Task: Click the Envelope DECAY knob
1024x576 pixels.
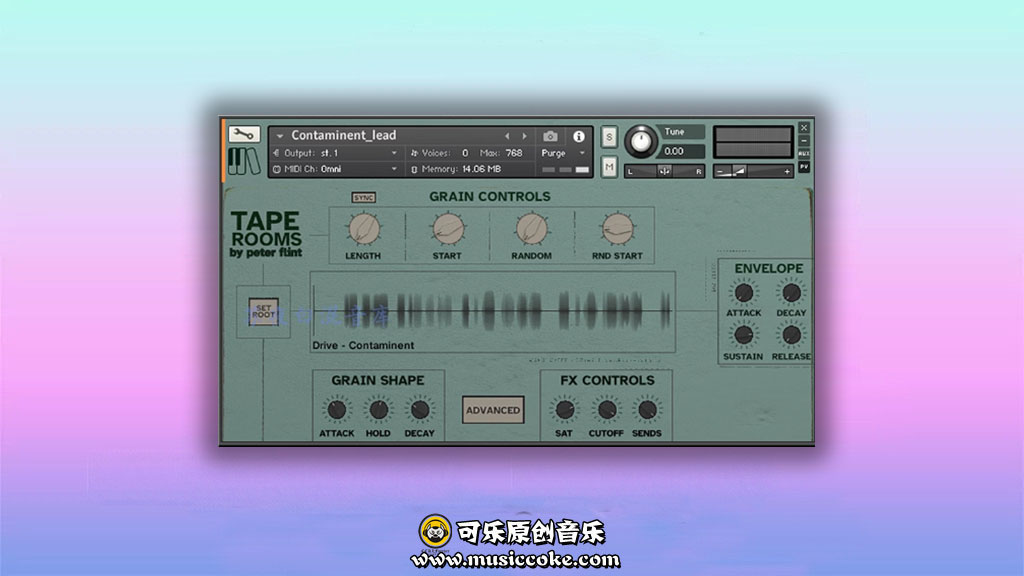Action: [791, 293]
